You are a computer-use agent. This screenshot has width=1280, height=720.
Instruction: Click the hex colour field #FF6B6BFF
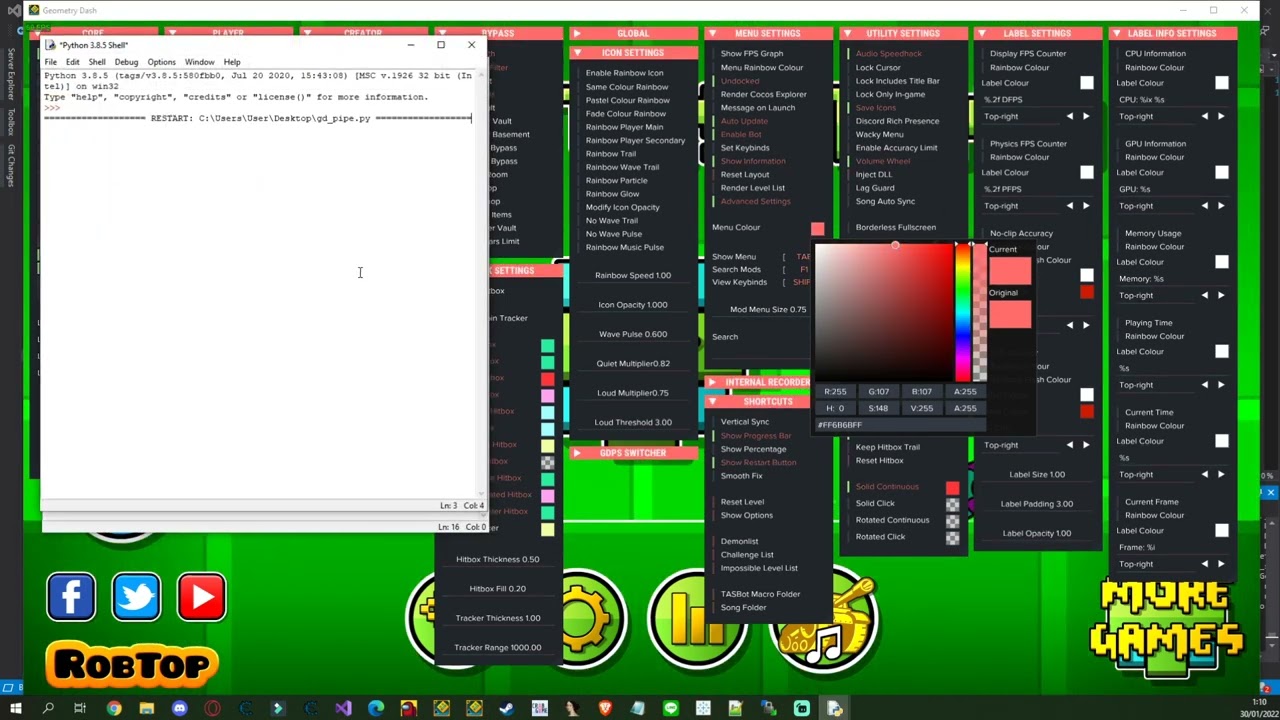[900, 425]
